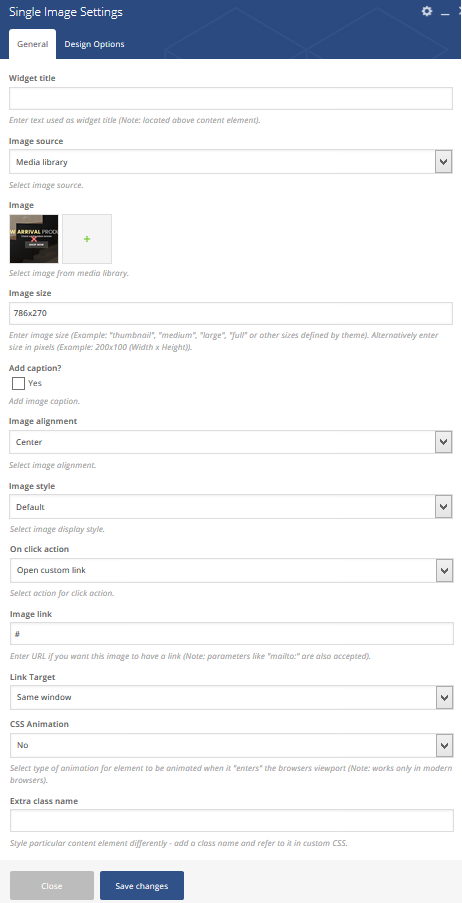462x903 pixels.
Task: Open the Image style dropdown
Action: click(x=230, y=507)
